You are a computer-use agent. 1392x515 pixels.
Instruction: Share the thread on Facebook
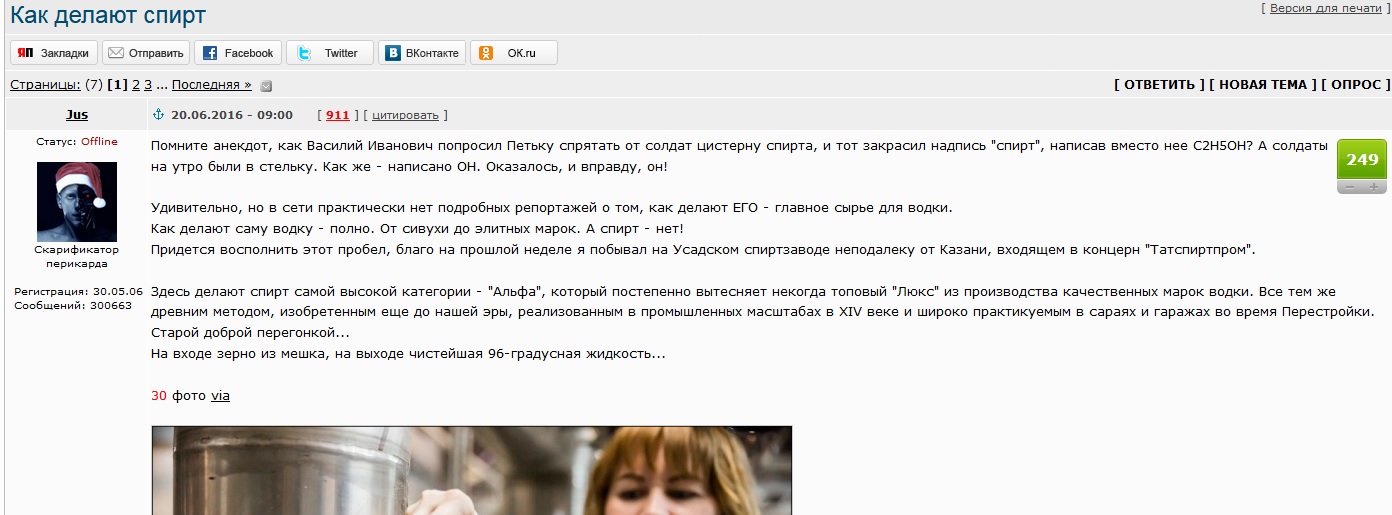pyautogui.click(x=238, y=53)
